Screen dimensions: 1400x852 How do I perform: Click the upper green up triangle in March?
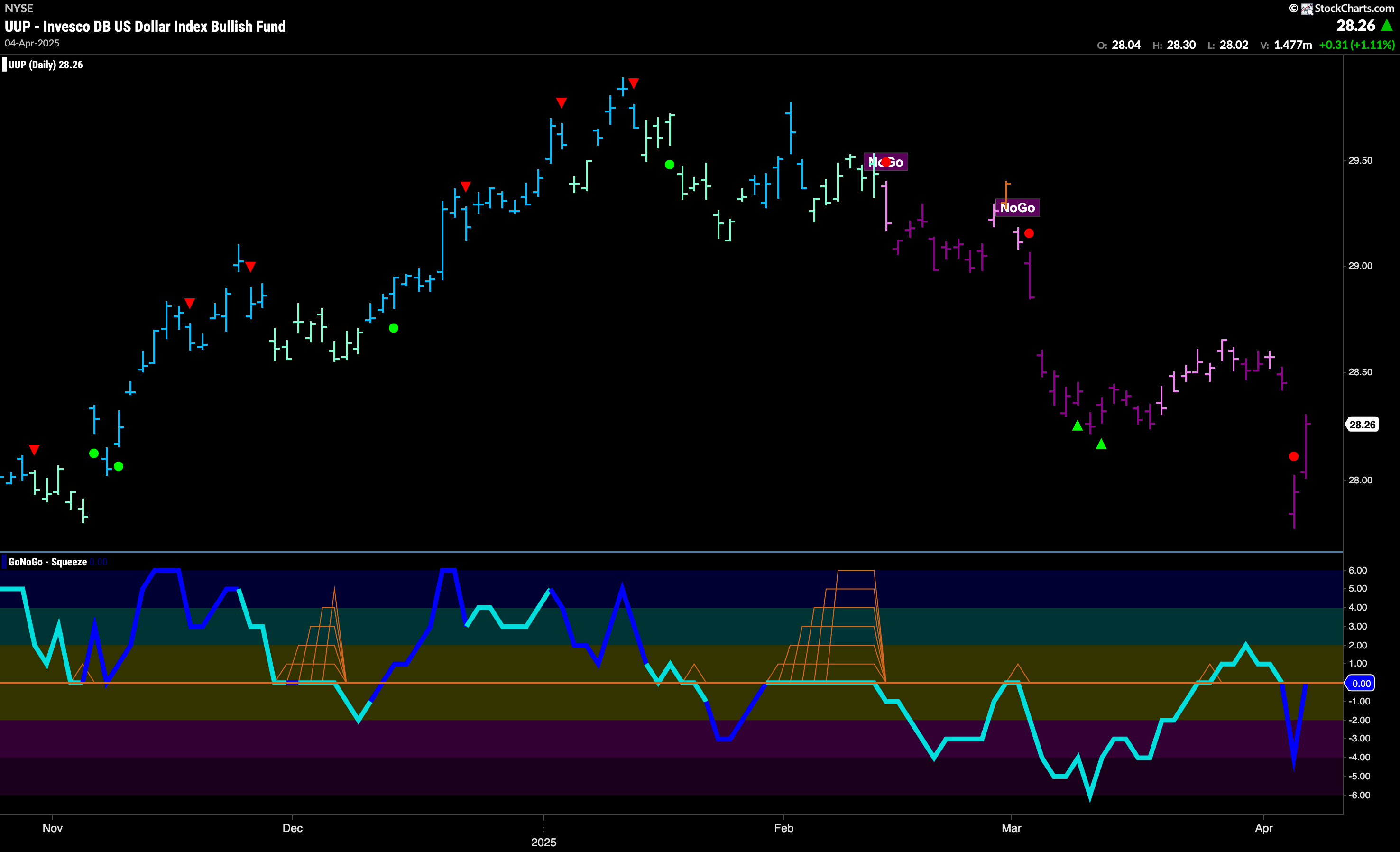pyautogui.click(x=1078, y=426)
